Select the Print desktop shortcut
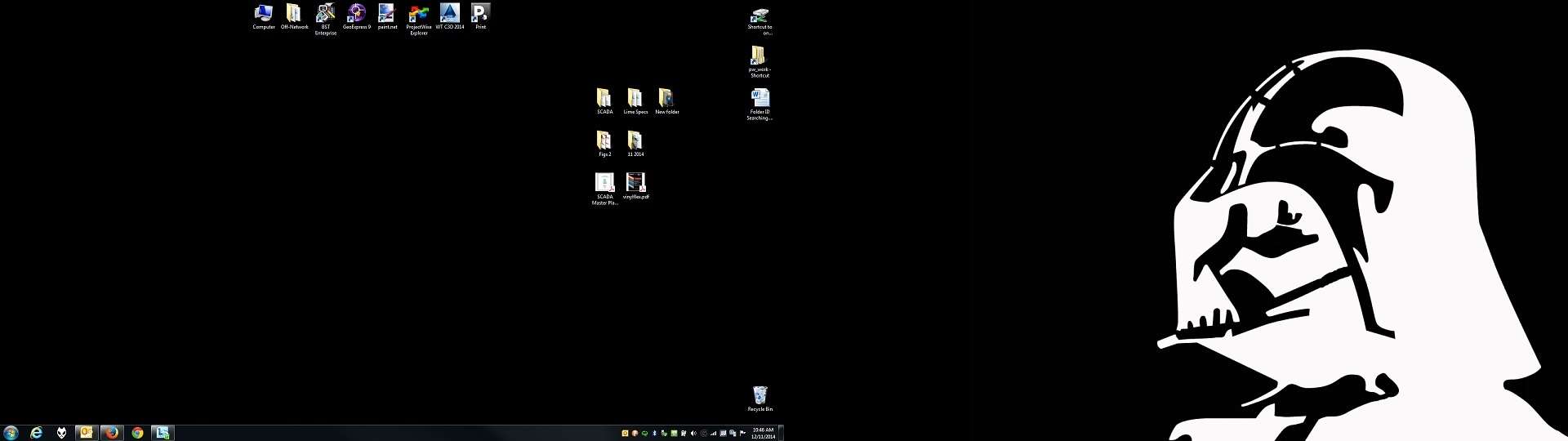Image resolution: width=1568 pixels, height=441 pixels. [481, 16]
